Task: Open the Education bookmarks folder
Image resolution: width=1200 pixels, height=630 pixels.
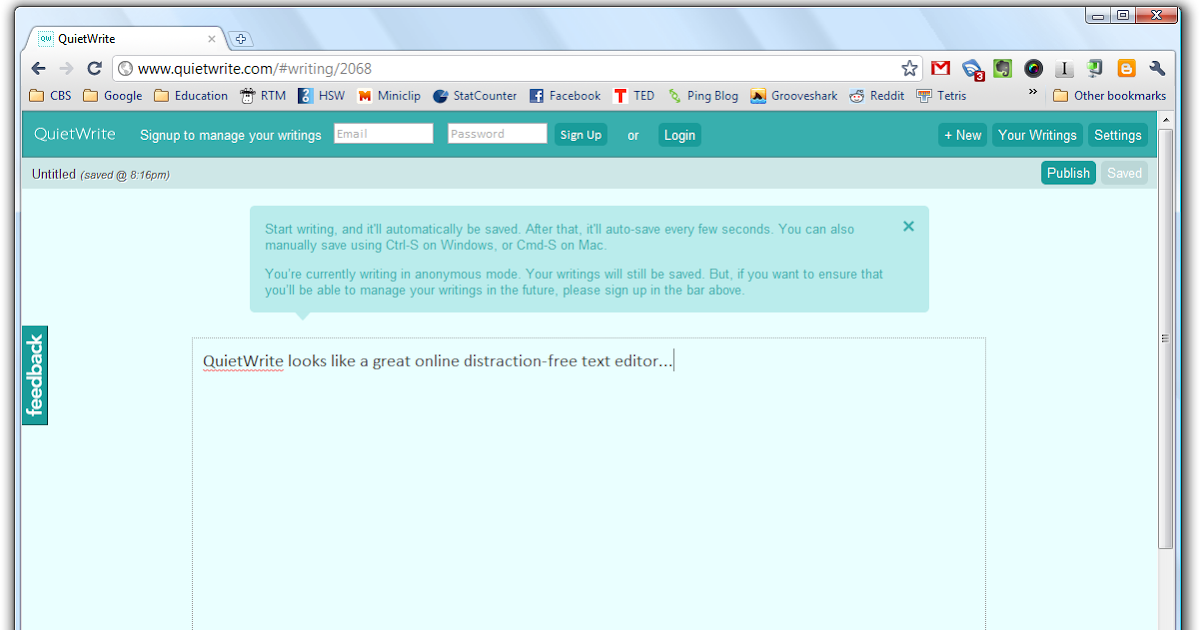Action: click(x=190, y=96)
